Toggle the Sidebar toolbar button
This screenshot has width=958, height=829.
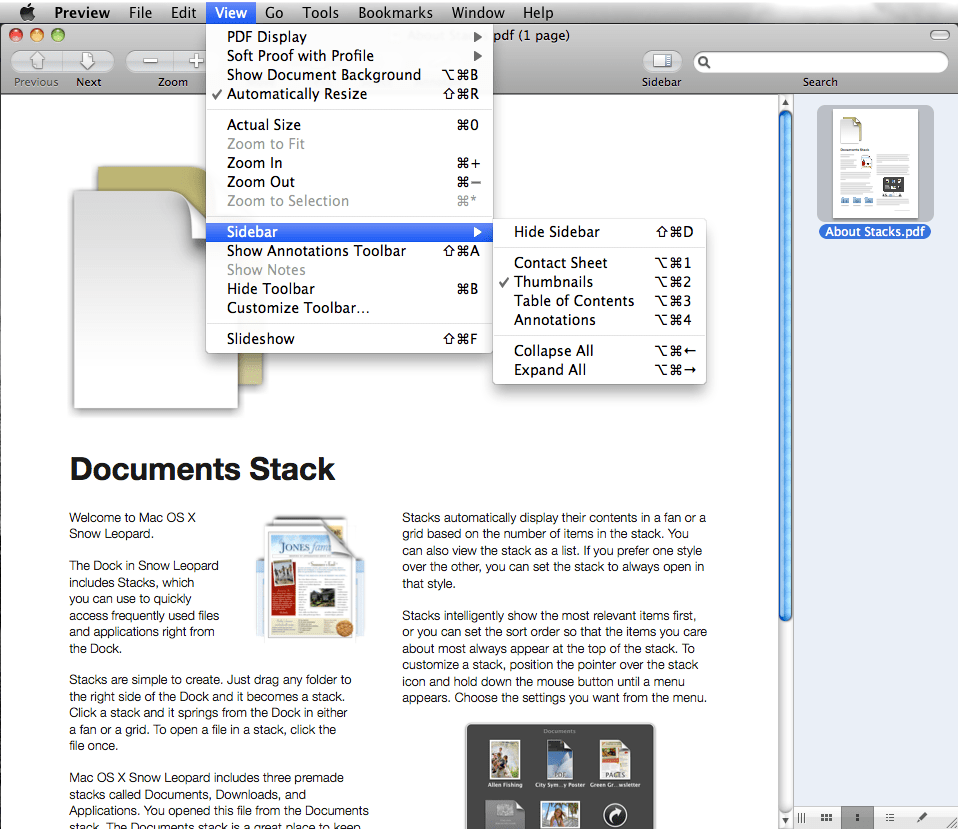click(x=662, y=61)
